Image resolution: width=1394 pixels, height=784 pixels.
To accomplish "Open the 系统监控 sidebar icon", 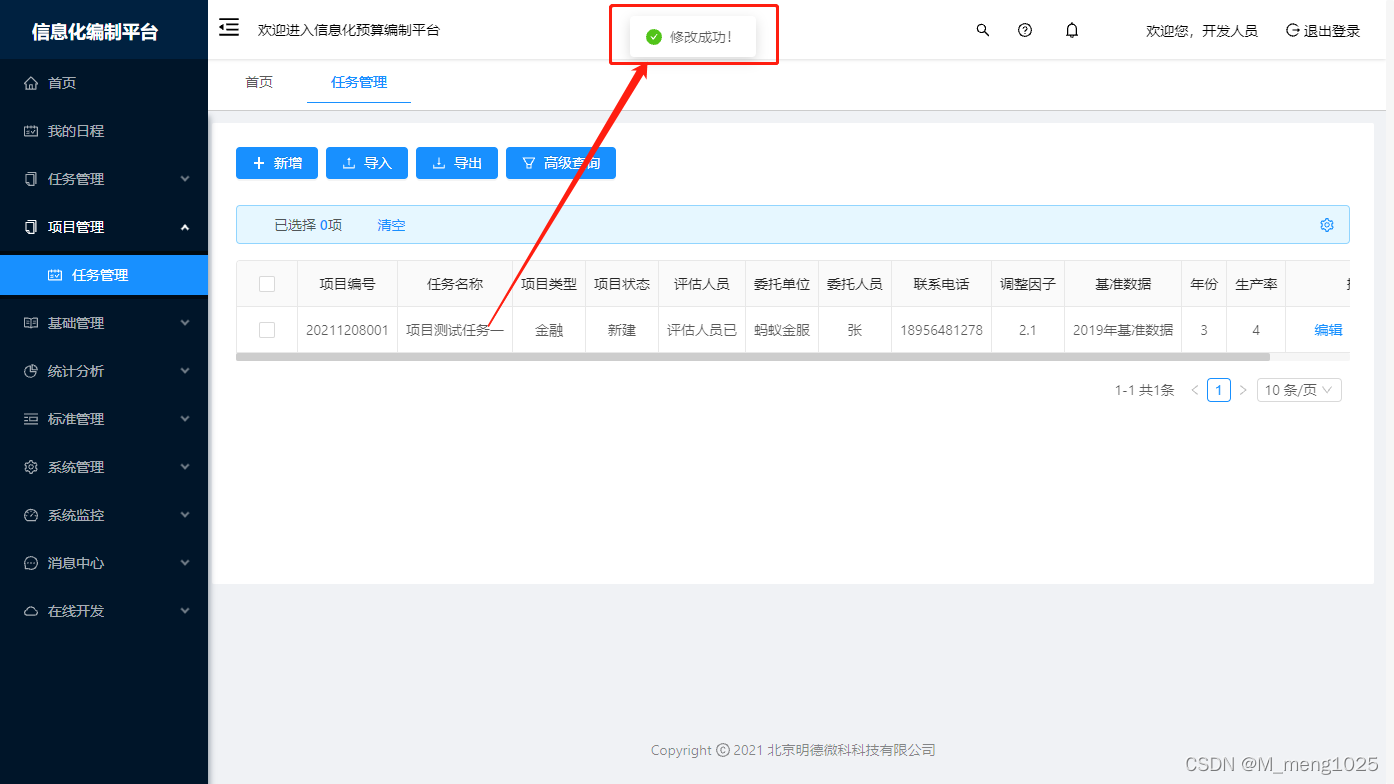I will click(30, 514).
